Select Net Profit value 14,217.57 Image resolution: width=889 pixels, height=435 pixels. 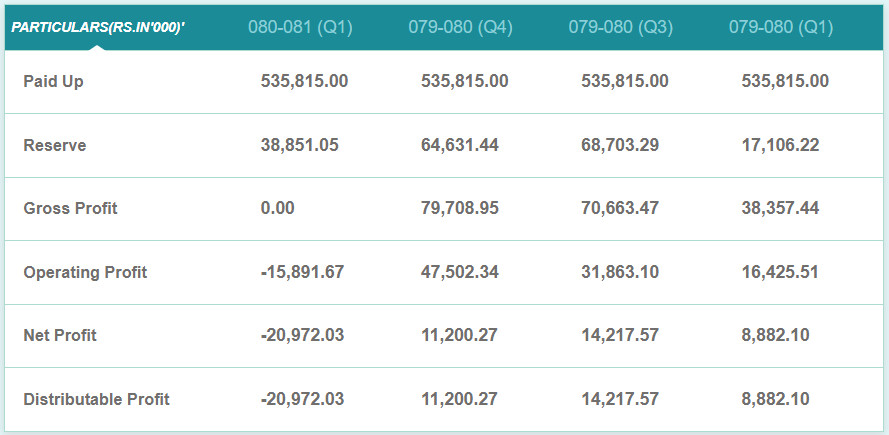coord(620,335)
